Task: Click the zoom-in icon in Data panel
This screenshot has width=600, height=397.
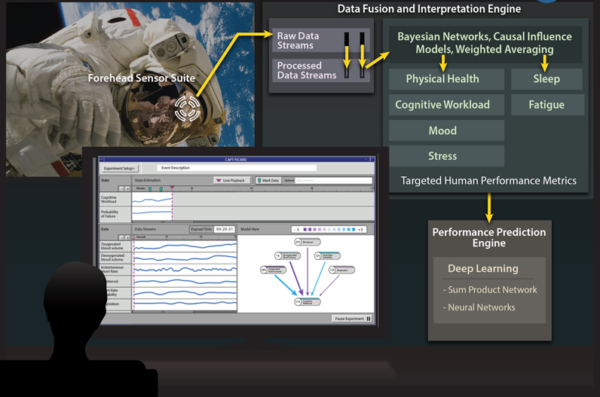Action: 127,238
